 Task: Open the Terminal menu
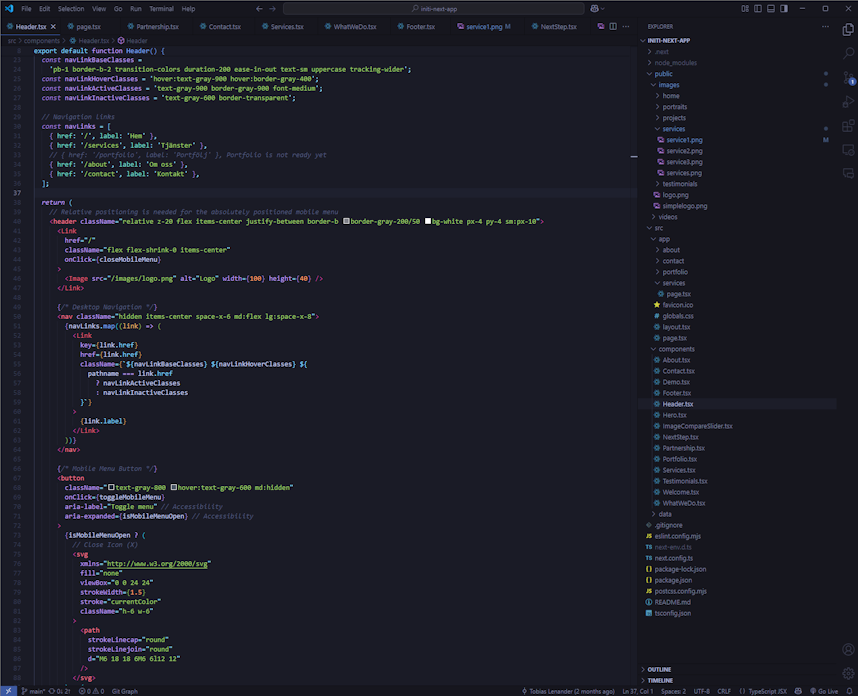pos(161,9)
